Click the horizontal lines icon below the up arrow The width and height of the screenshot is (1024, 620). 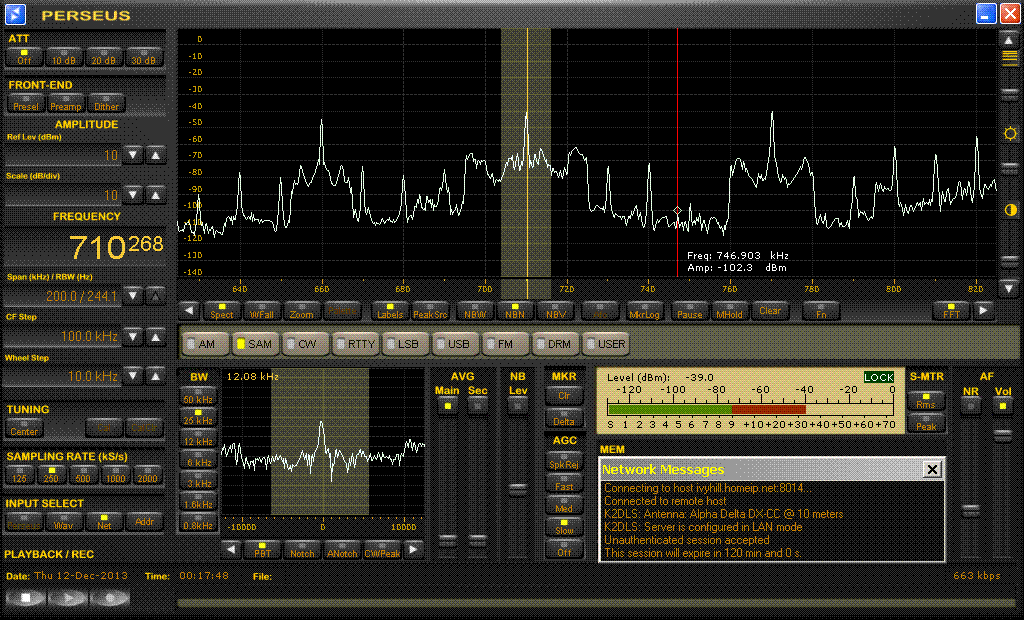[x=1010, y=58]
